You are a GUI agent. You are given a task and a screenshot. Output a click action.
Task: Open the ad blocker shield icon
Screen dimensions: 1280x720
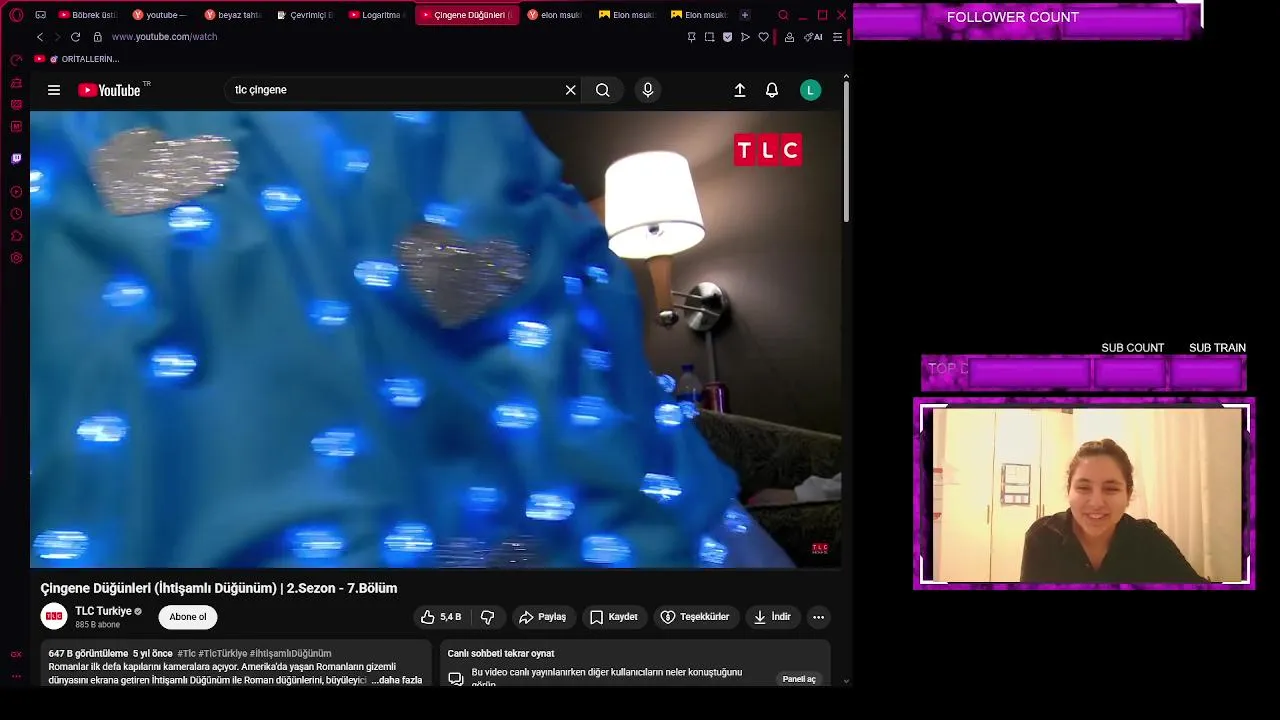pos(727,37)
